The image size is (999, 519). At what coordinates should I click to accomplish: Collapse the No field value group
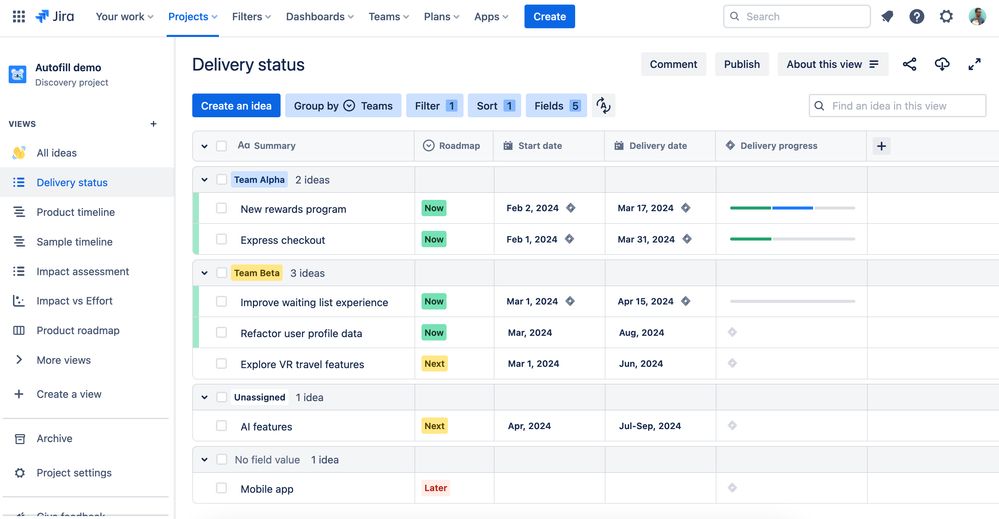[205, 459]
